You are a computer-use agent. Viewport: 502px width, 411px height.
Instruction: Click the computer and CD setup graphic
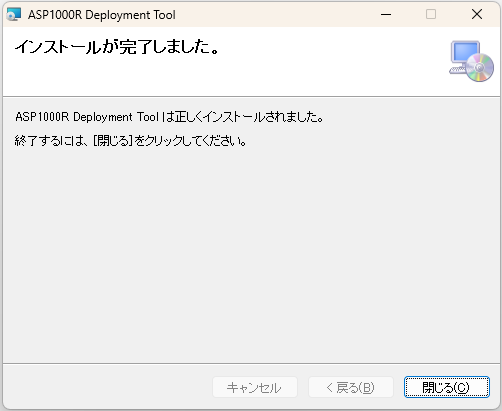[471, 61]
